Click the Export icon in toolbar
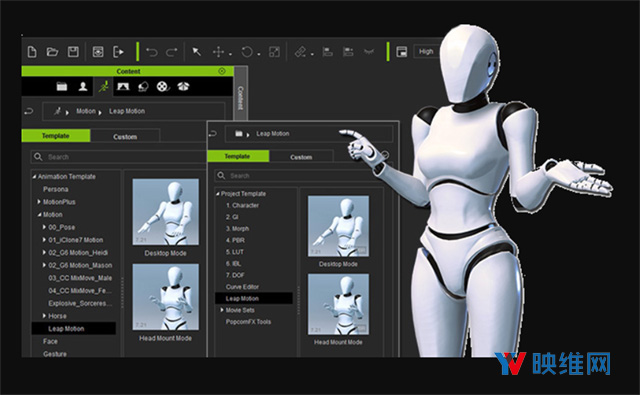The width and height of the screenshot is (640, 395). tap(118, 52)
